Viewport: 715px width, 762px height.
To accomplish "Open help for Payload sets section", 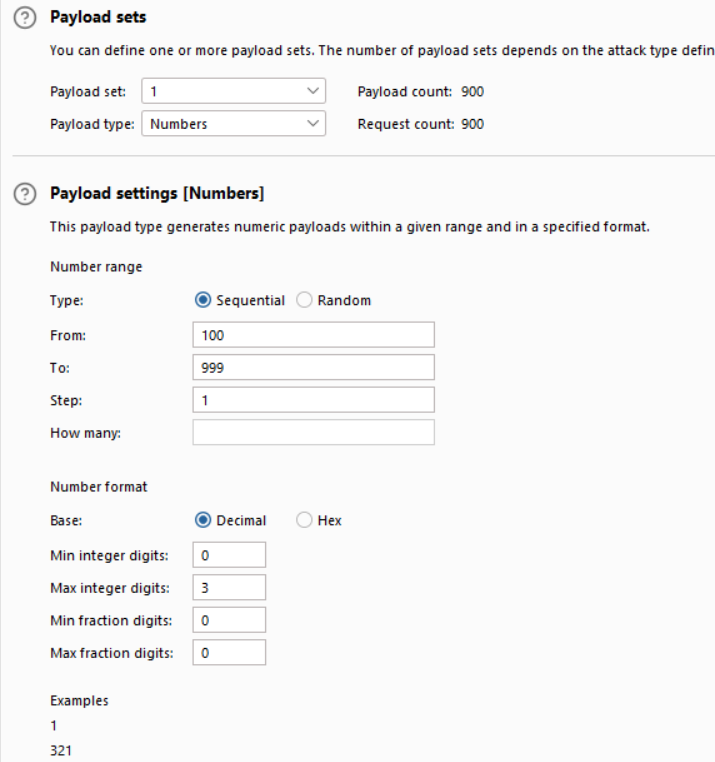I will [x=23, y=19].
